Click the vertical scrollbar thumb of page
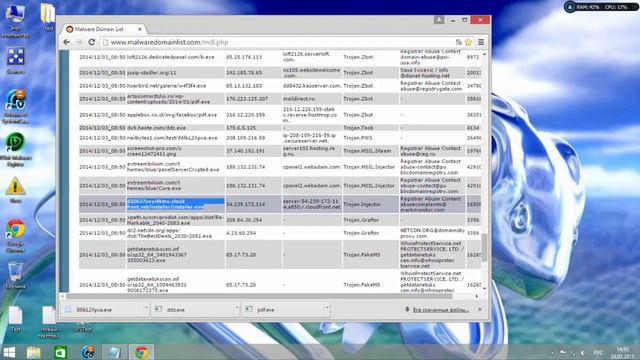Image resolution: width=640 pixels, height=360 pixels. pos(484,247)
